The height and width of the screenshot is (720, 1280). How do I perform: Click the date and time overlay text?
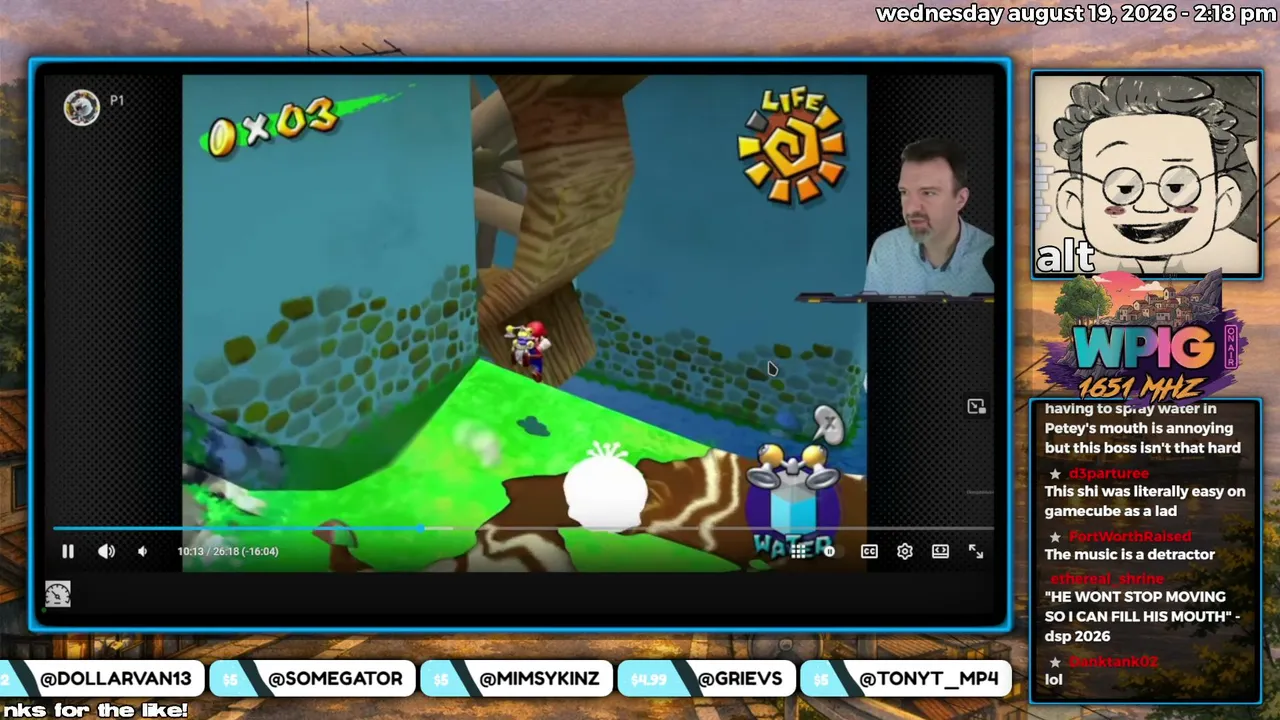[1076, 13]
